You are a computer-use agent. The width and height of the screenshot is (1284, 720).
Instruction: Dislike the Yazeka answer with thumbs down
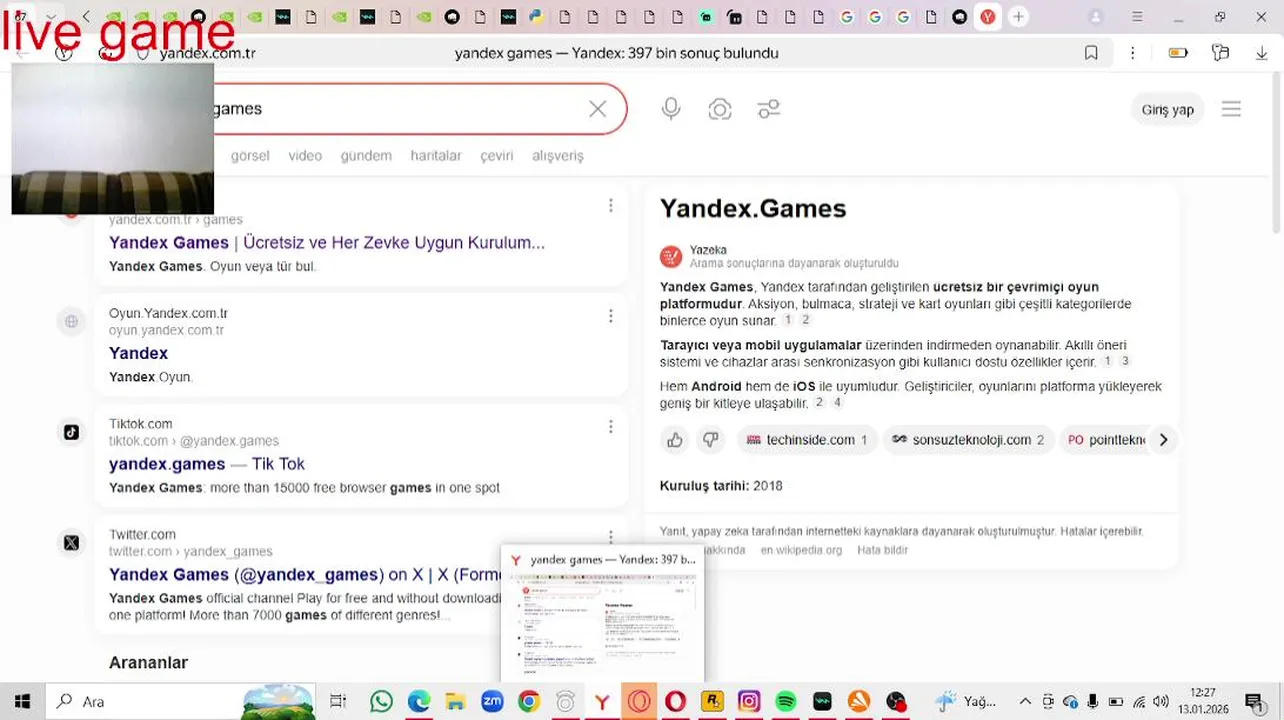click(711, 440)
